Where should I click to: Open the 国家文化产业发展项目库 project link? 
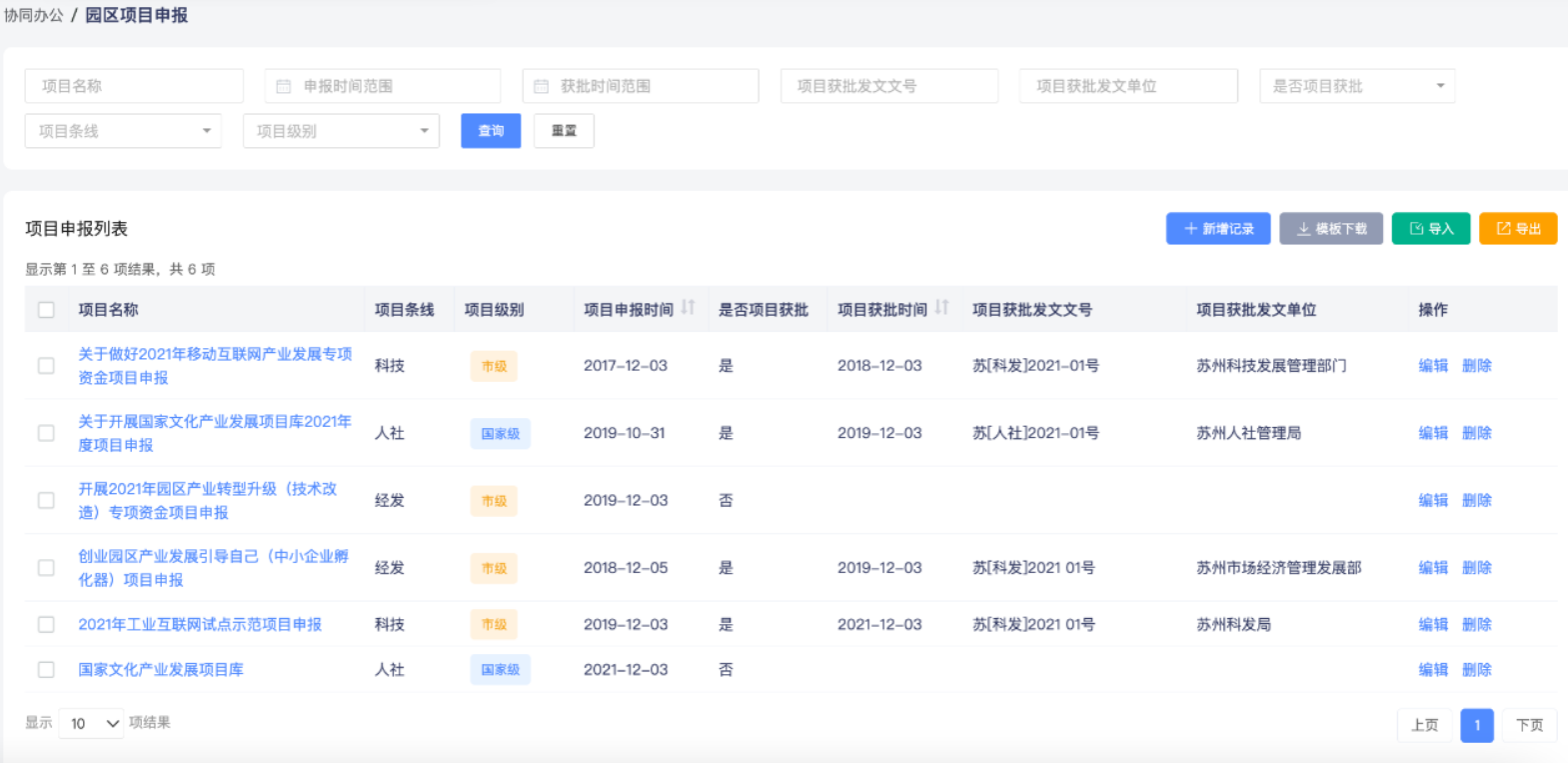161,670
